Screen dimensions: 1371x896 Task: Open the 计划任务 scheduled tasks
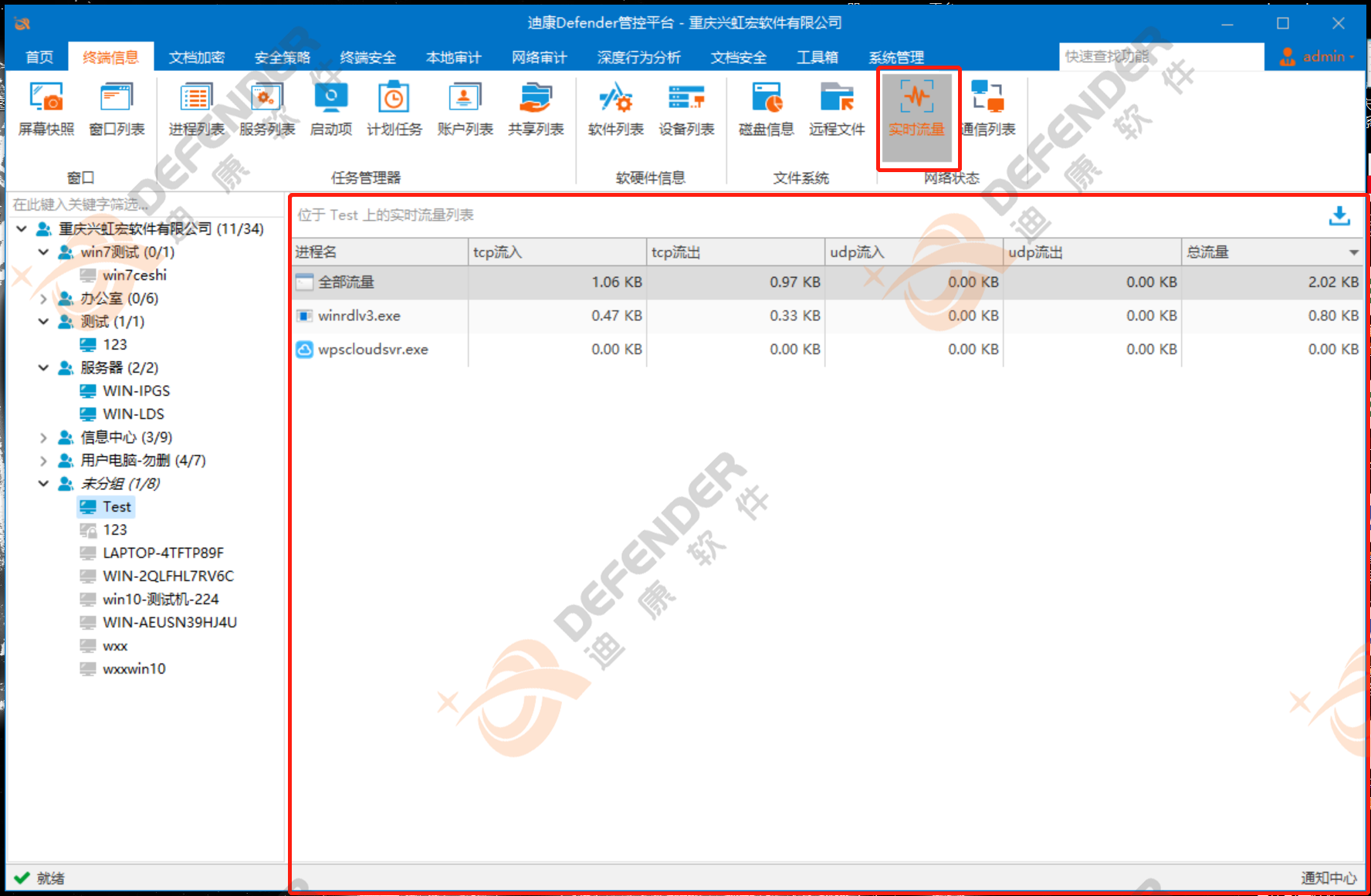[394, 110]
